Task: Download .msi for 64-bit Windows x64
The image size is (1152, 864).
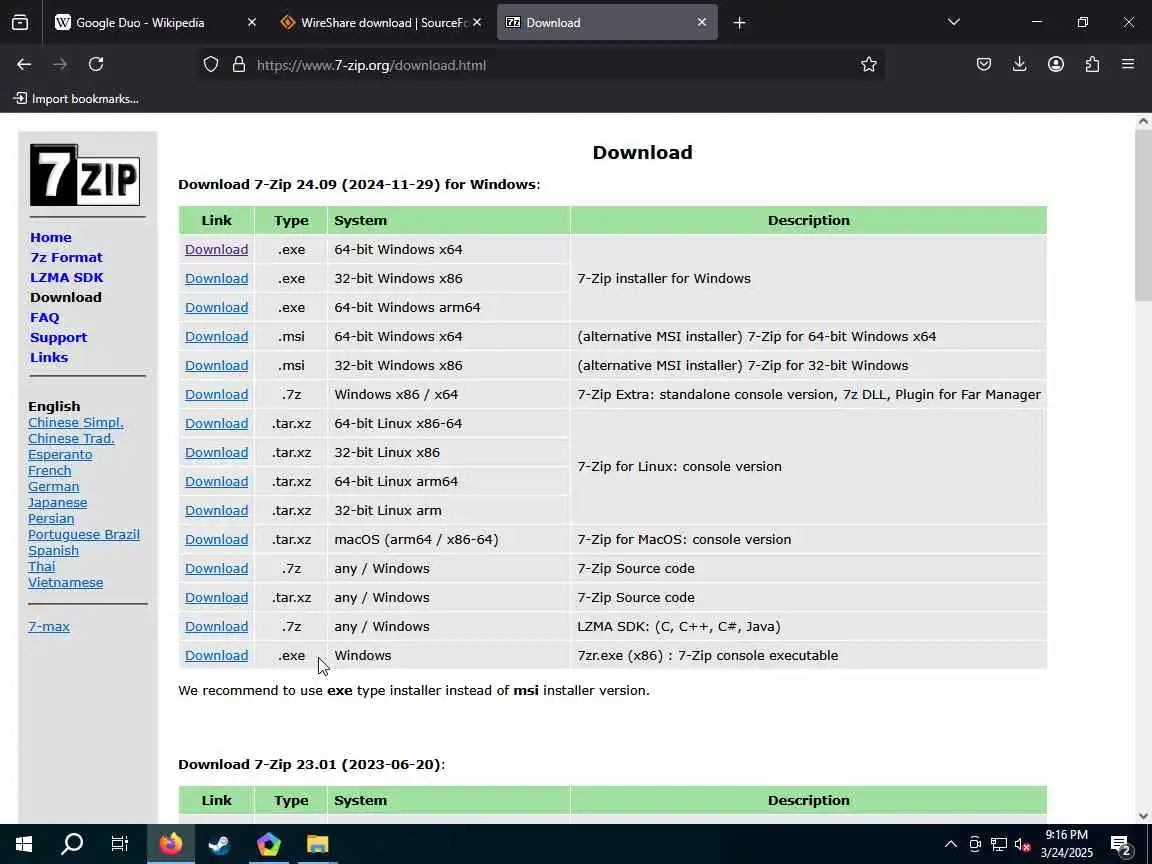Action: click(216, 336)
